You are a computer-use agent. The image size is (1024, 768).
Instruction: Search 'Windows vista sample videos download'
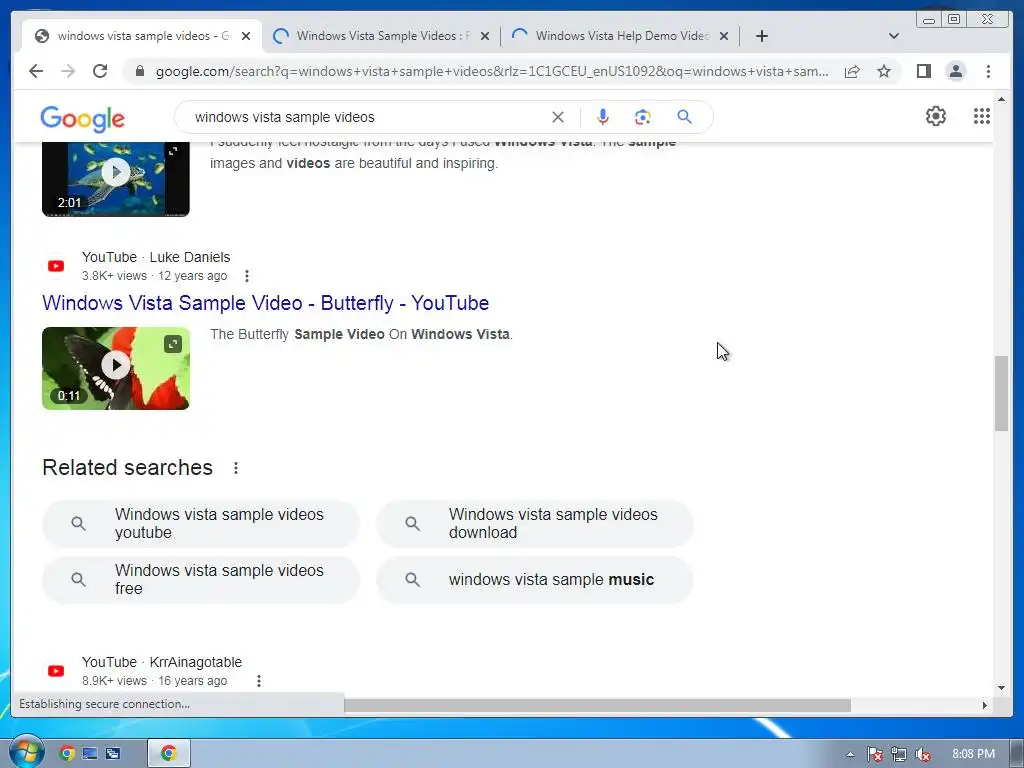point(535,524)
